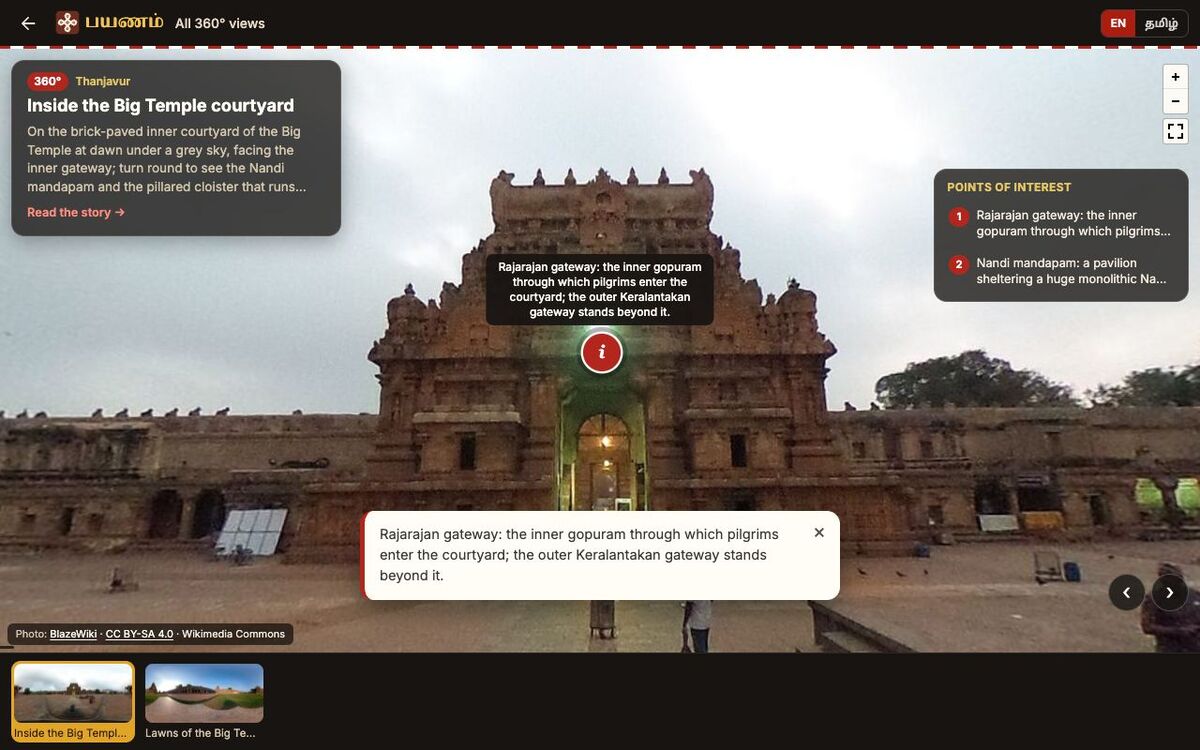Select Lawns of the Big Temple thumbnail

(x=204, y=701)
